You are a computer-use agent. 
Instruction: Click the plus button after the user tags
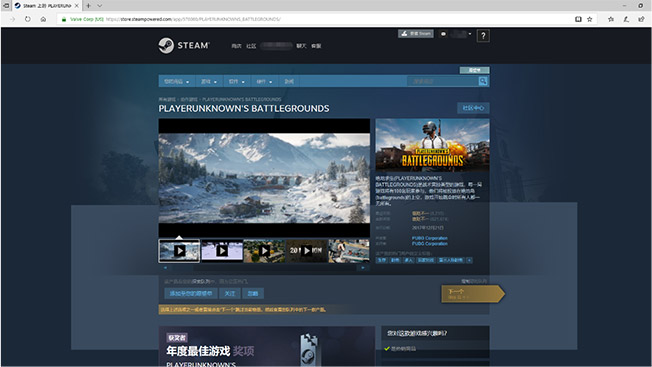[x=469, y=260]
